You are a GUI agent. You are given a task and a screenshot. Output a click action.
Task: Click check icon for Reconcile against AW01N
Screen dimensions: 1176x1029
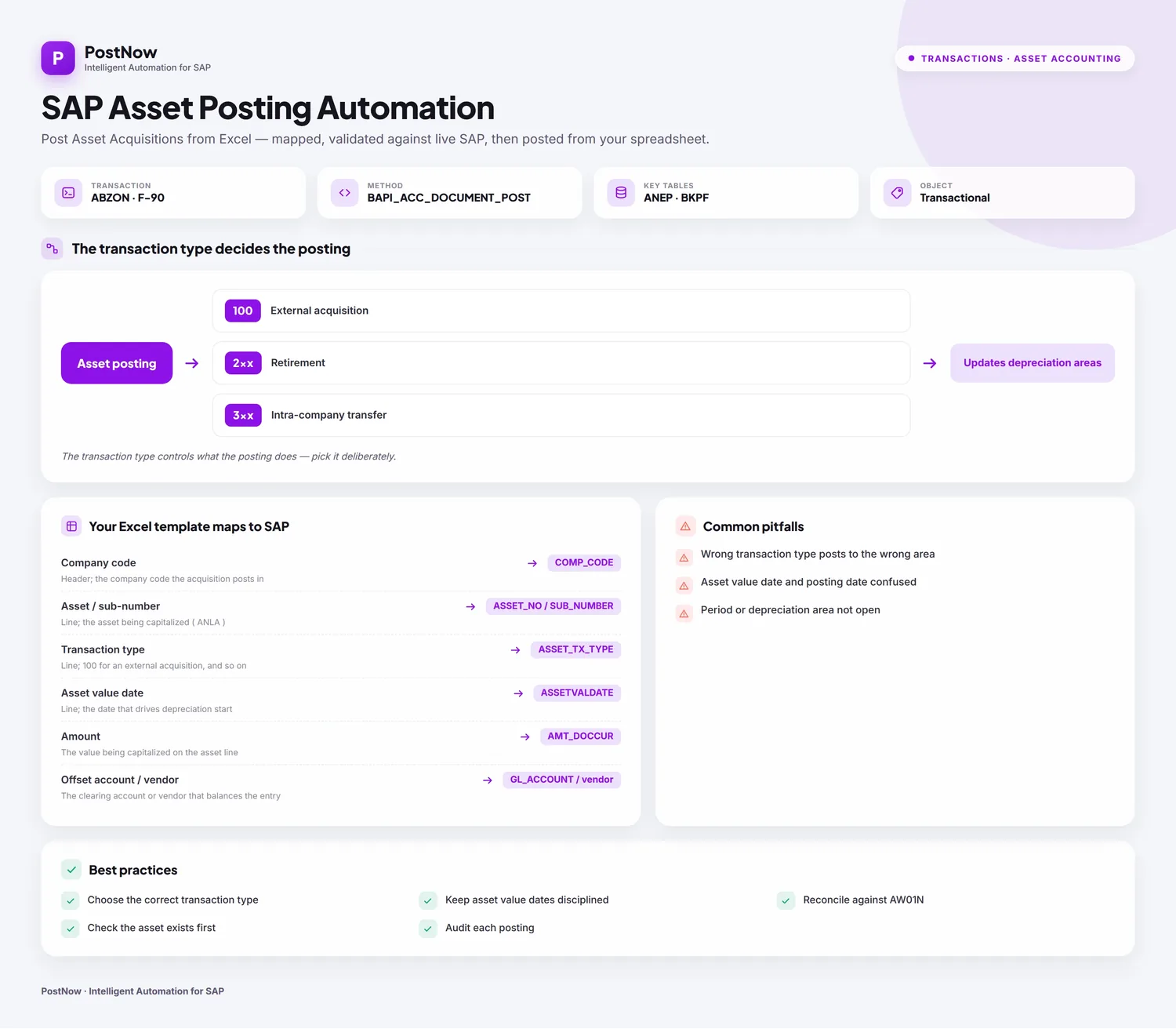pos(786,900)
